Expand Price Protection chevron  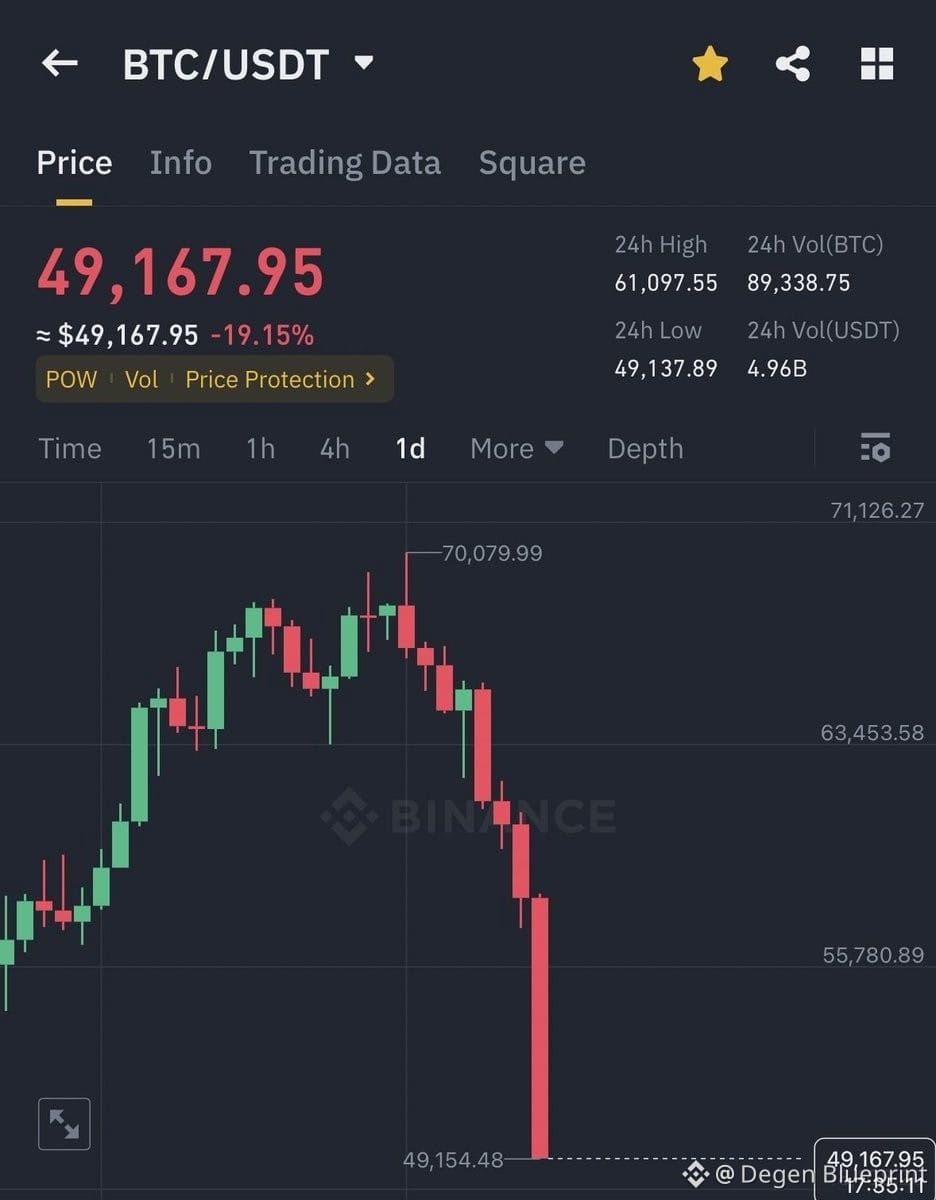point(370,379)
